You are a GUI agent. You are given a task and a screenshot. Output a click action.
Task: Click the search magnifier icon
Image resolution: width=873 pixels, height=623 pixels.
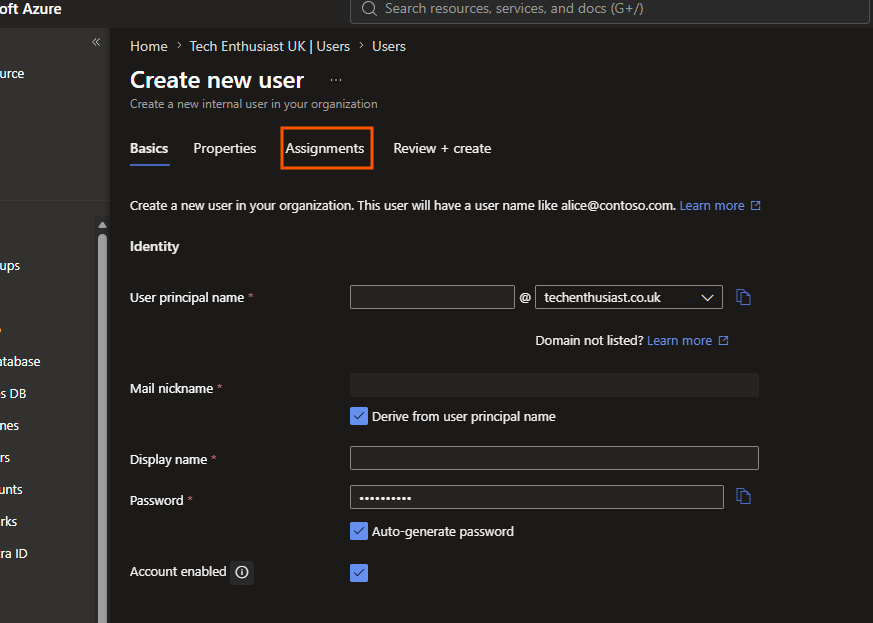click(369, 8)
